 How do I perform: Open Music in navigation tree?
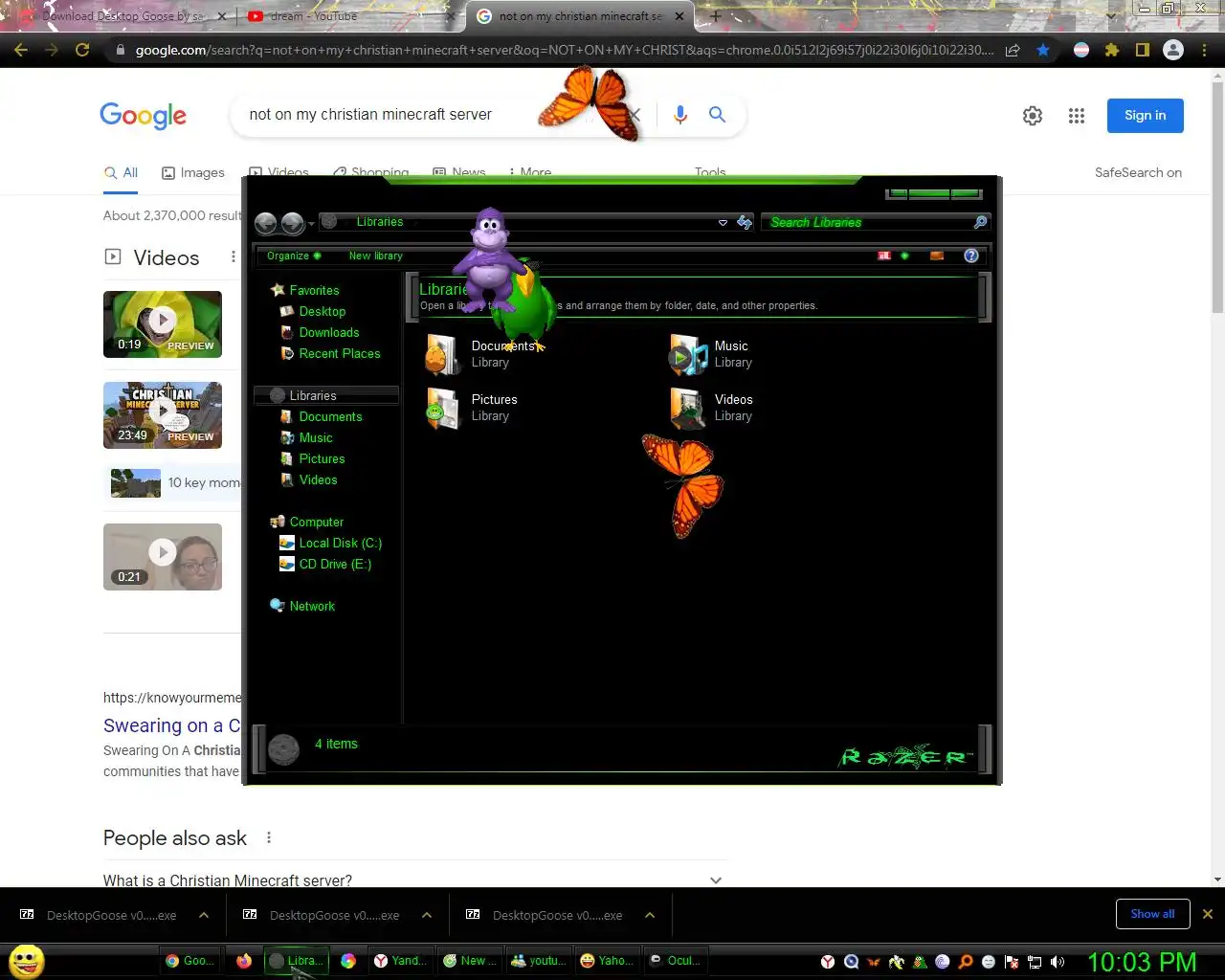point(316,437)
